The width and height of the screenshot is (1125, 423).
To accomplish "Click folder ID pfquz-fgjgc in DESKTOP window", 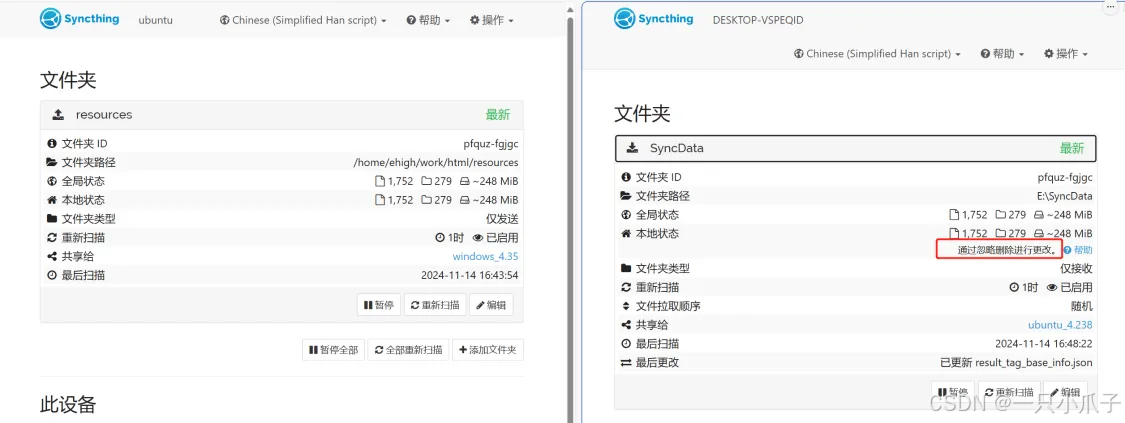I will click(1065, 177).
